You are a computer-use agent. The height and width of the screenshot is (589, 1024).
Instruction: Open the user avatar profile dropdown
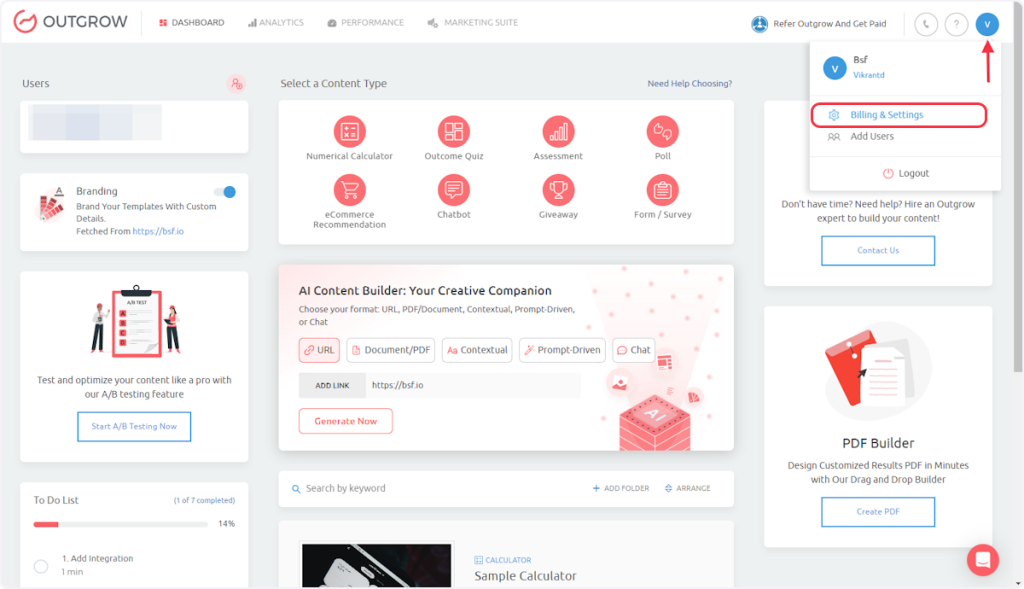[x=987, y=24]
